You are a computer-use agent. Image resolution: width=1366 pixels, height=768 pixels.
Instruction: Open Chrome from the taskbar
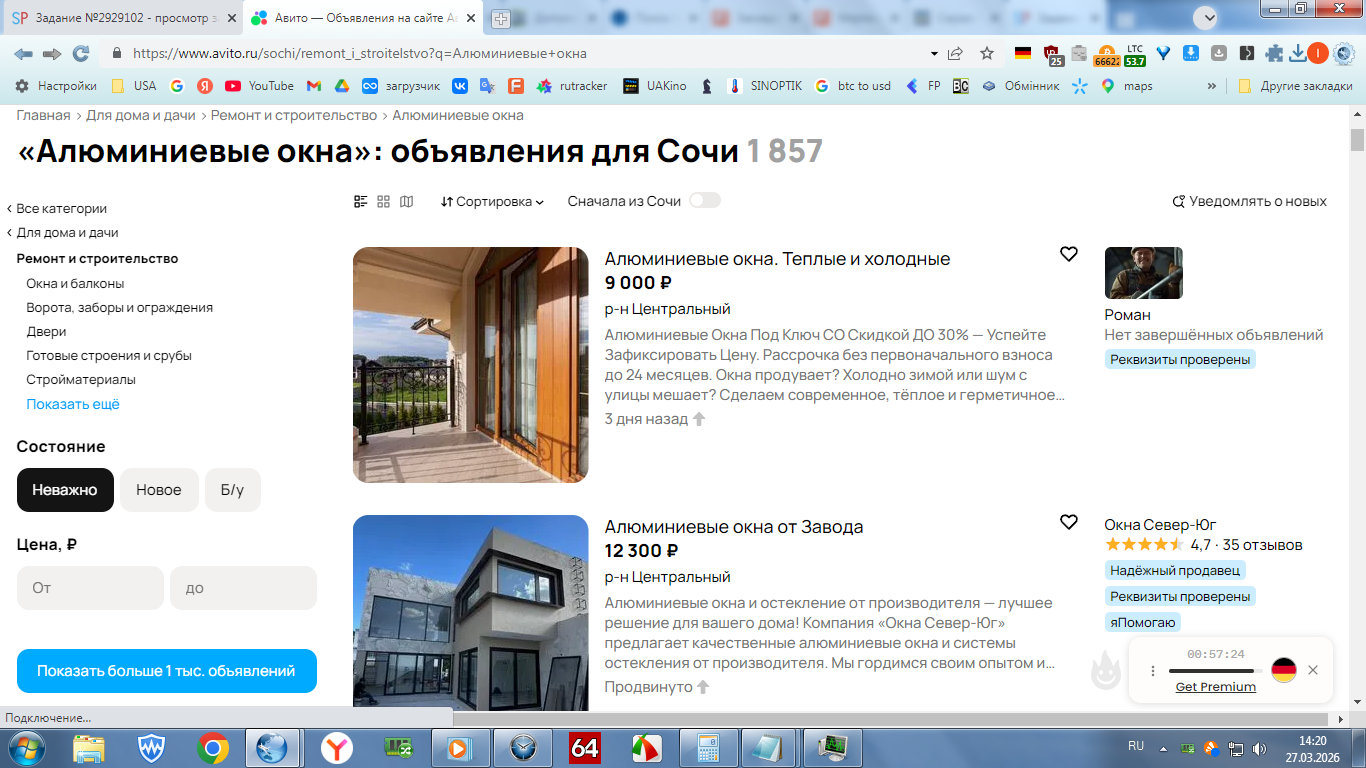point(212,747)
